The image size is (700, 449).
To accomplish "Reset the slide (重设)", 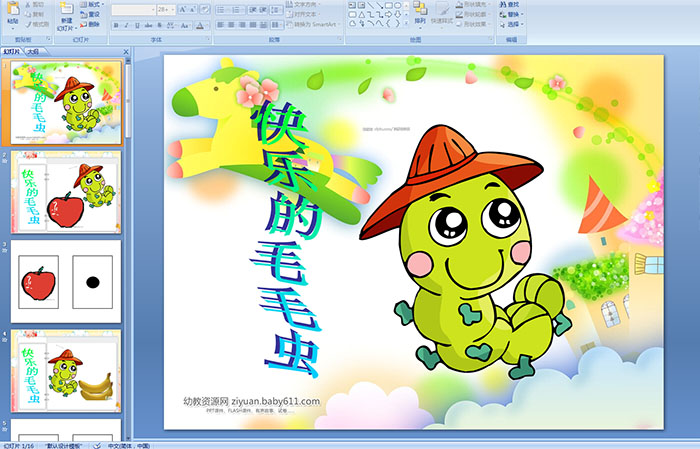I will tap(89, 14).
